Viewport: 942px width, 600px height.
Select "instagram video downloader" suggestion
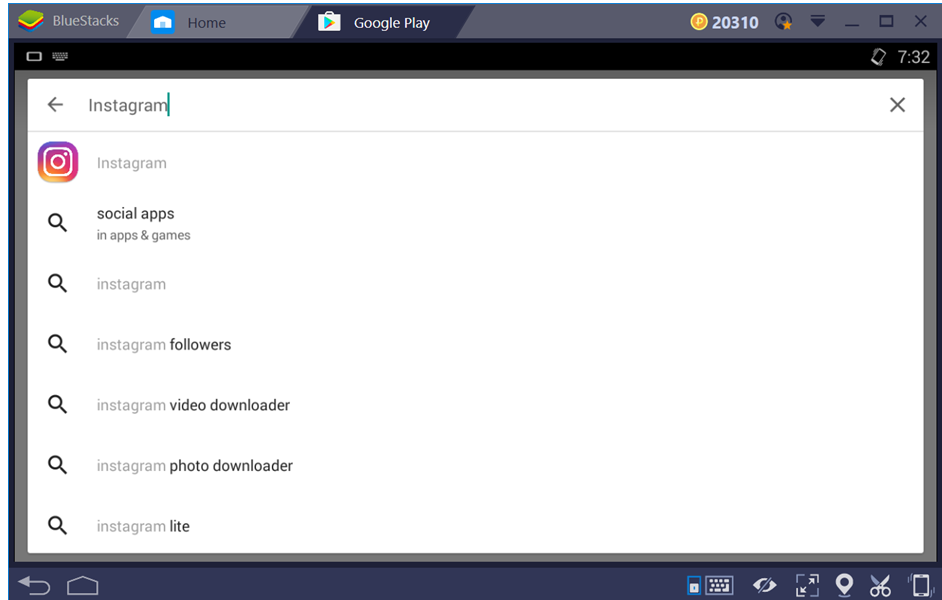click(x=193, y=405)
